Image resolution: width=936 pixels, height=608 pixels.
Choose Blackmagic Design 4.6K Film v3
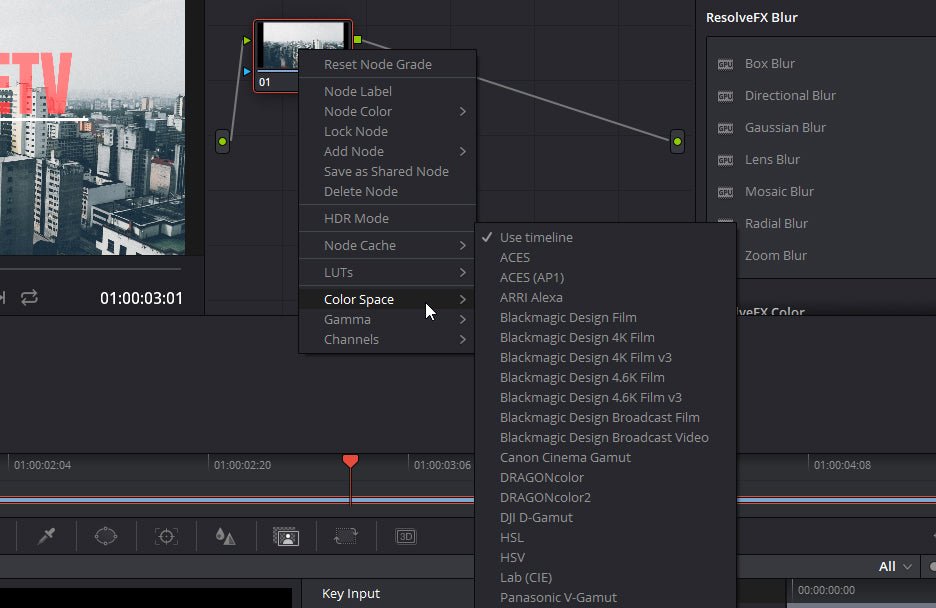605,397
